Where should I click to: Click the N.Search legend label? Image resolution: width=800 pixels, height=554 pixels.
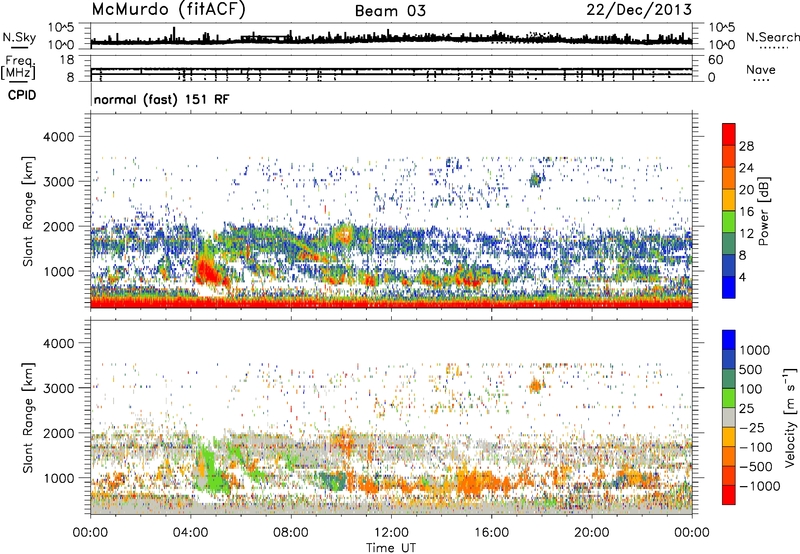click(773, 37)
